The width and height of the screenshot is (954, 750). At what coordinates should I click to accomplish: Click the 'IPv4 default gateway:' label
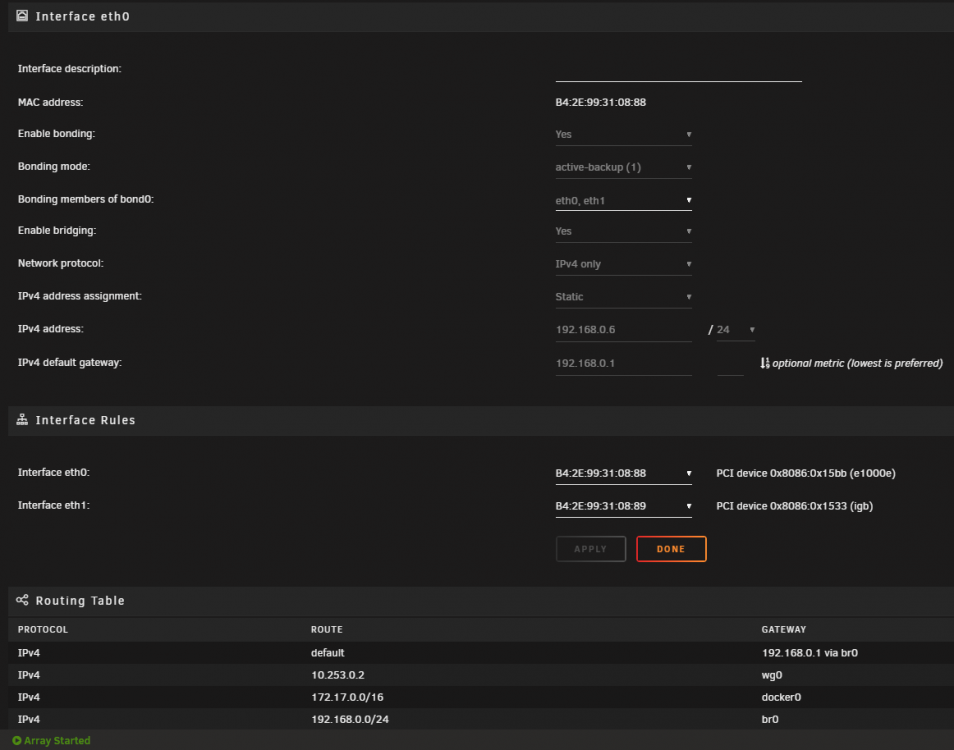(x=70, y=363)
